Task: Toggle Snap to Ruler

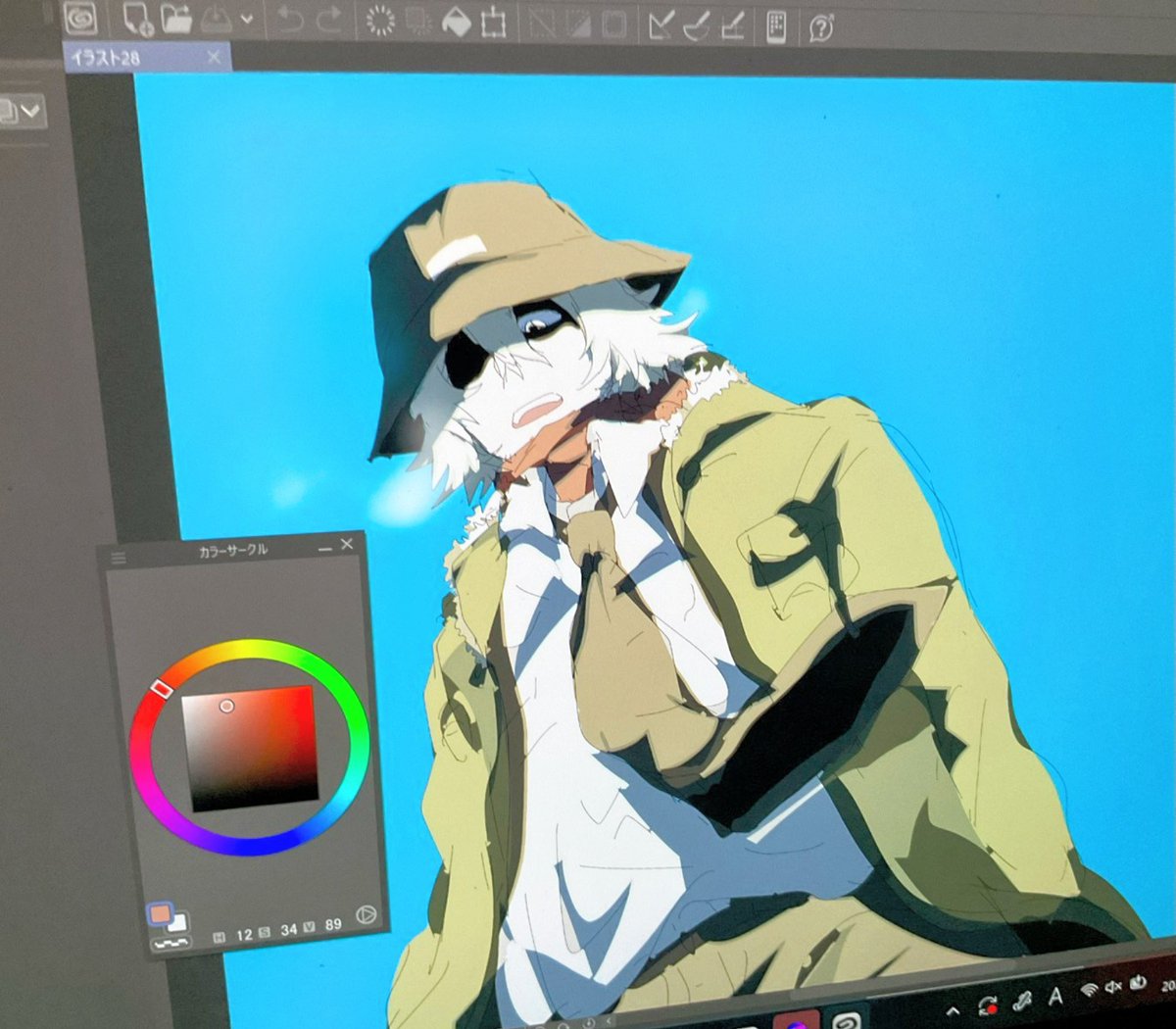Action: click(661, 25)
